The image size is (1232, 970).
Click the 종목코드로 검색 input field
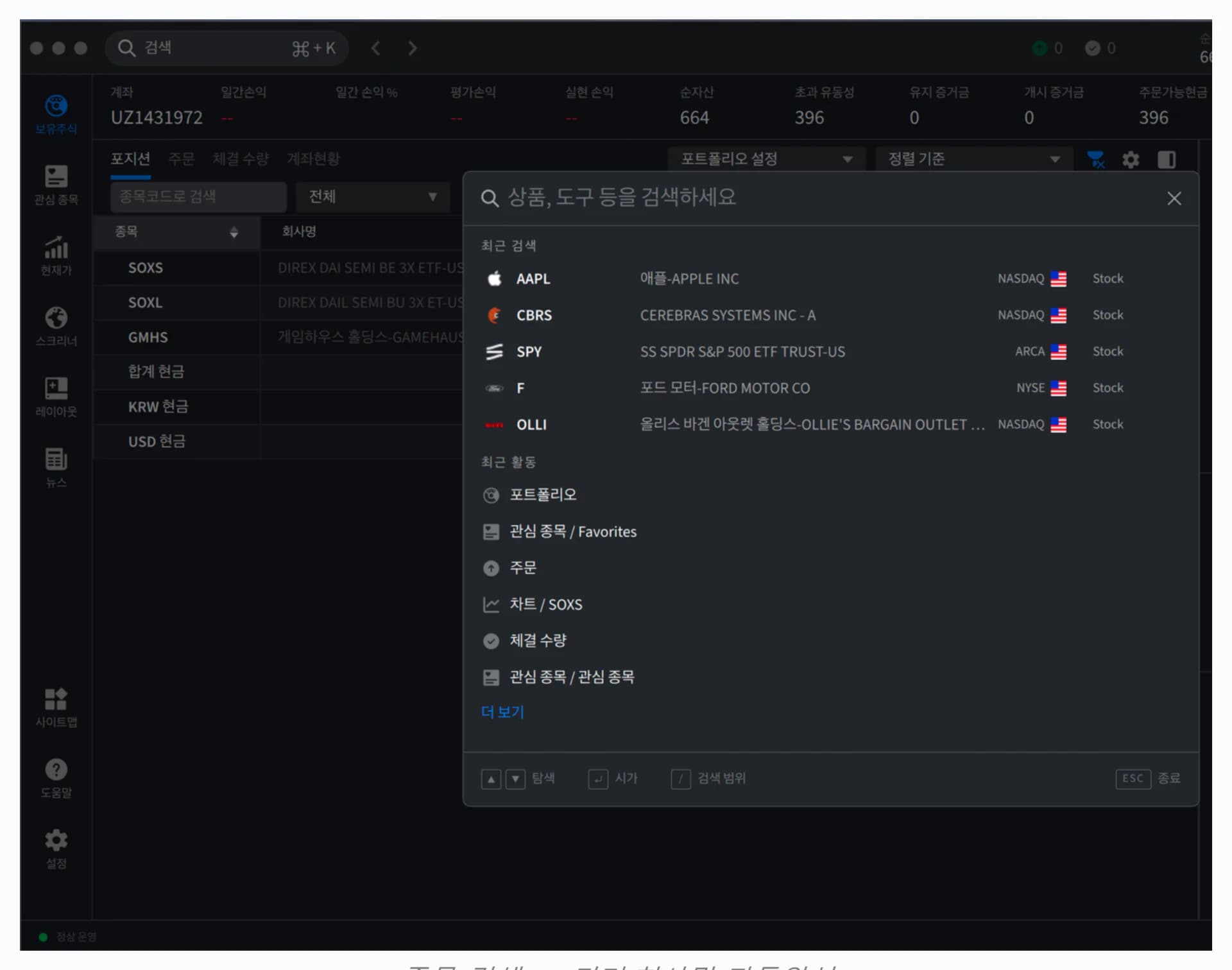pos(198,196)
